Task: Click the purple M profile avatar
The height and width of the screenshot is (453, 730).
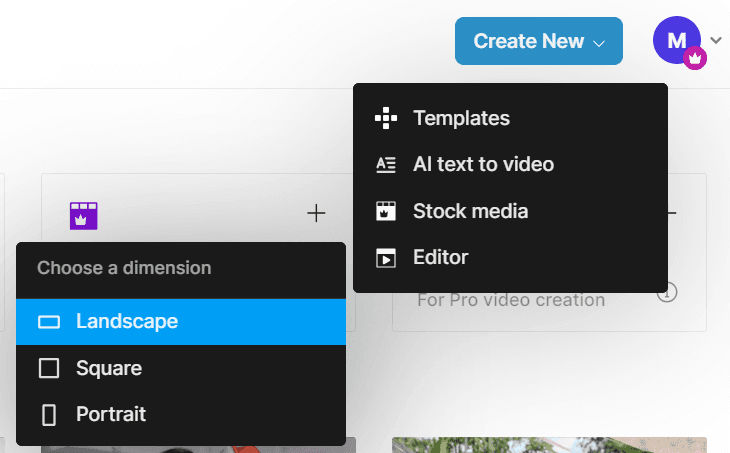Action: pyautogui.click(x=675, y=39)
